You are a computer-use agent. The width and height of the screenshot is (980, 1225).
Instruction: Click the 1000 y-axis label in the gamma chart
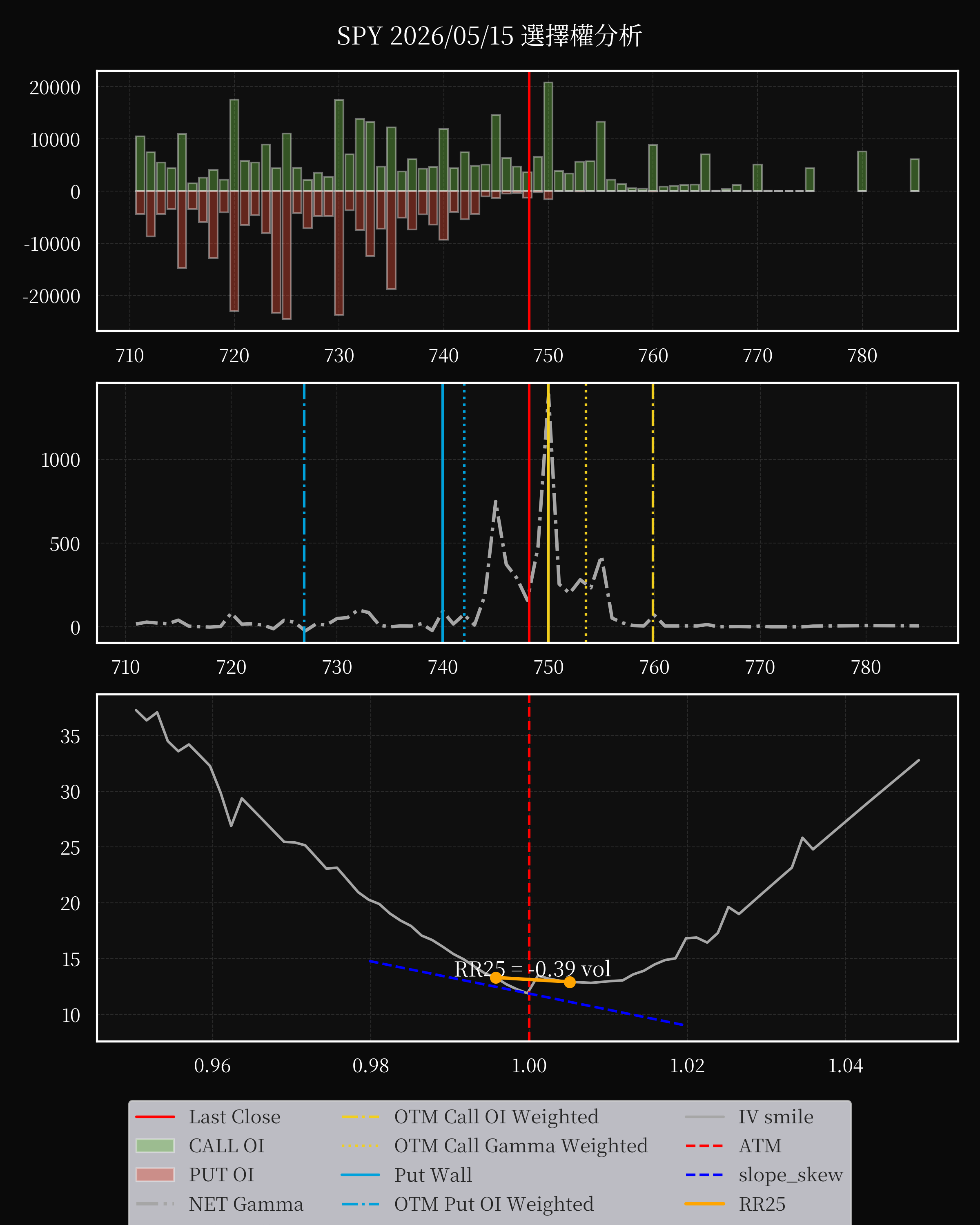pos(60,460)
